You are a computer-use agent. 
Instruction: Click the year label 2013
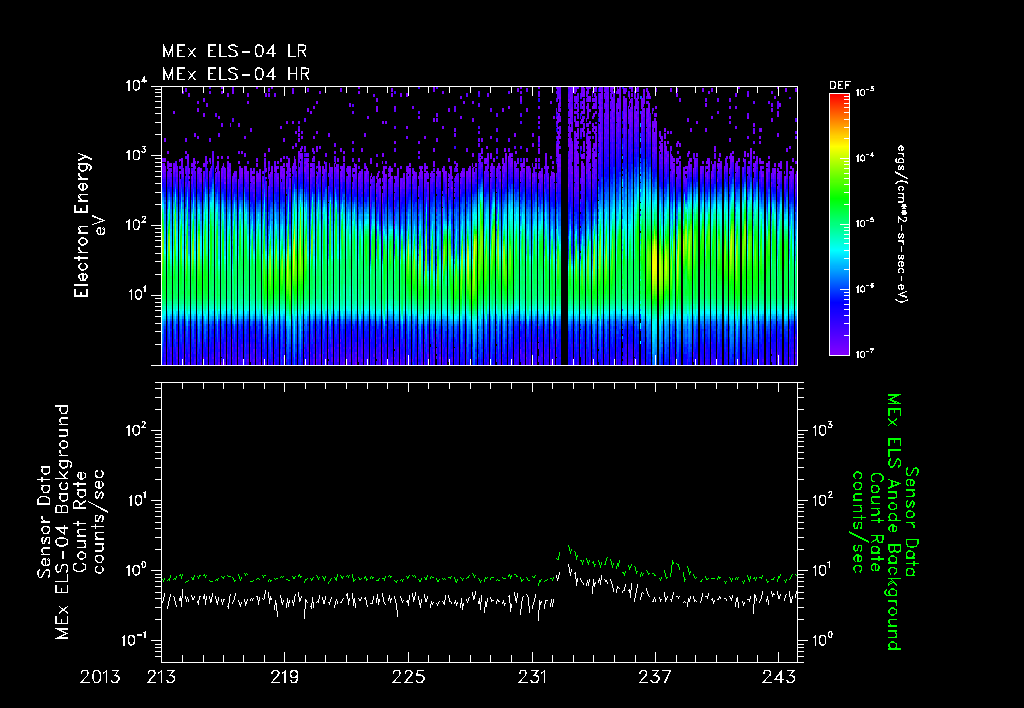(100, 677)
